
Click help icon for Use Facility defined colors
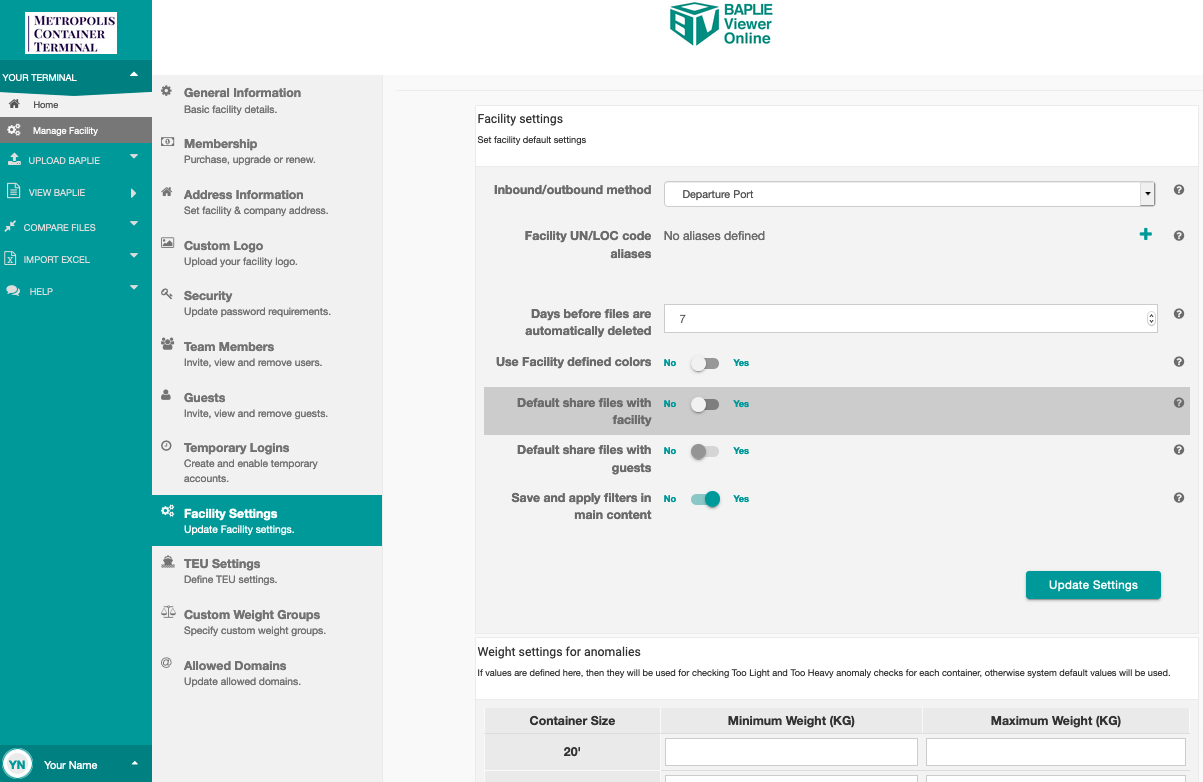(x=1179, y=362)
